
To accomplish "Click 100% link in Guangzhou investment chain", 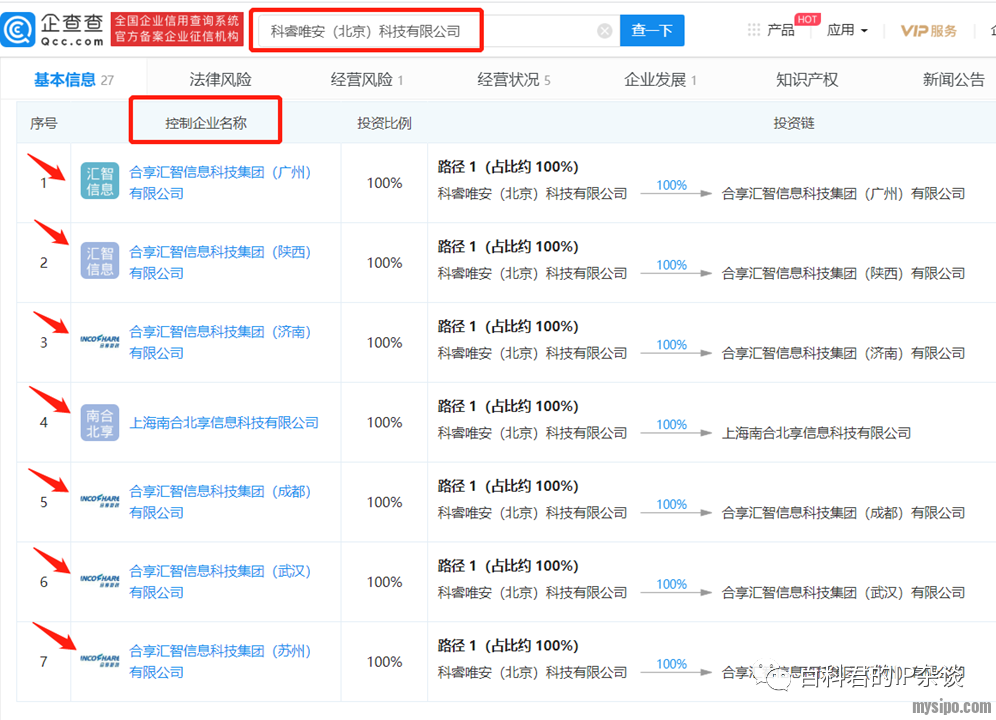I will click(x=671, y=185).
